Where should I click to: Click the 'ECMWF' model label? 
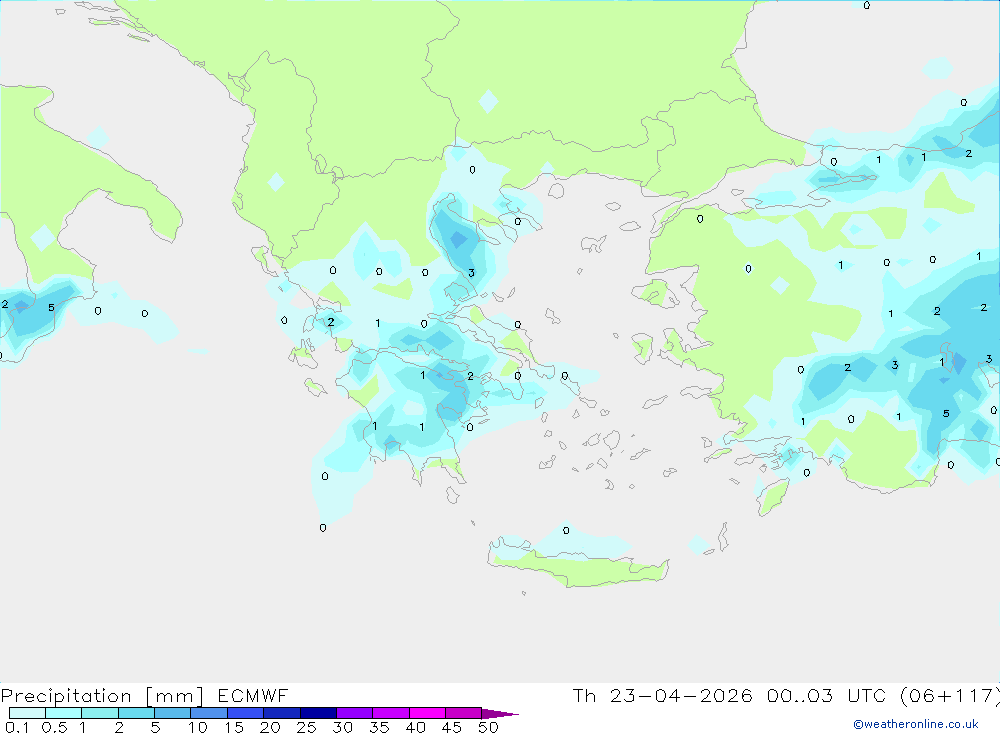(x=253, y=696)
